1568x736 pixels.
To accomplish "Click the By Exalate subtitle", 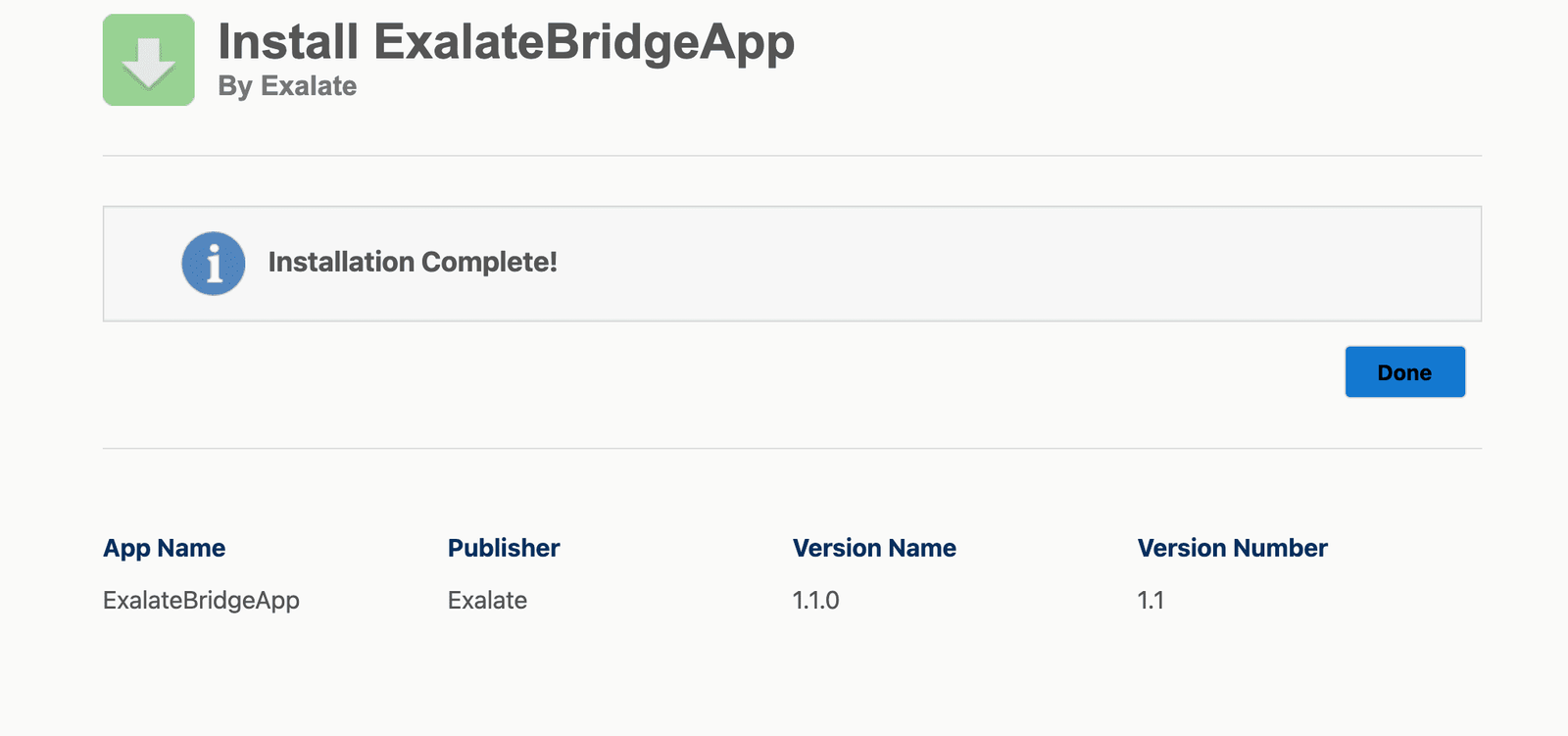I will pyautogui.click(x=287, y=86).
